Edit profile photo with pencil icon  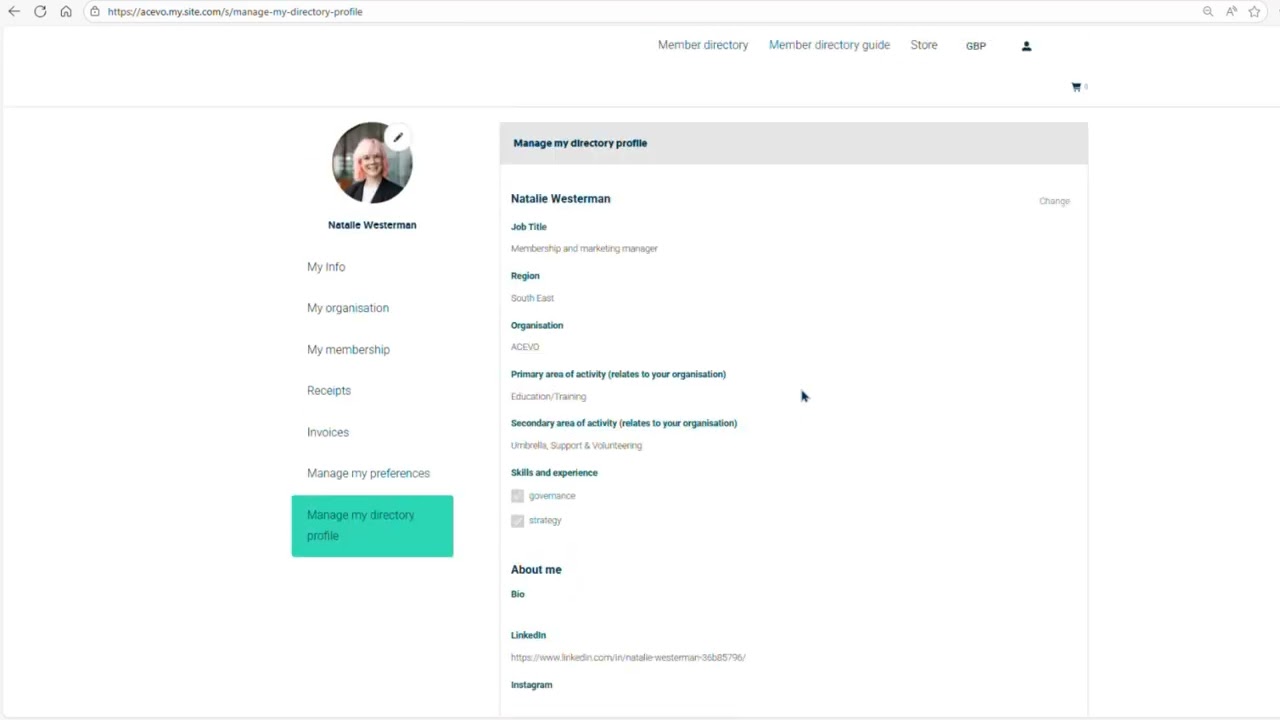(398, 137)
